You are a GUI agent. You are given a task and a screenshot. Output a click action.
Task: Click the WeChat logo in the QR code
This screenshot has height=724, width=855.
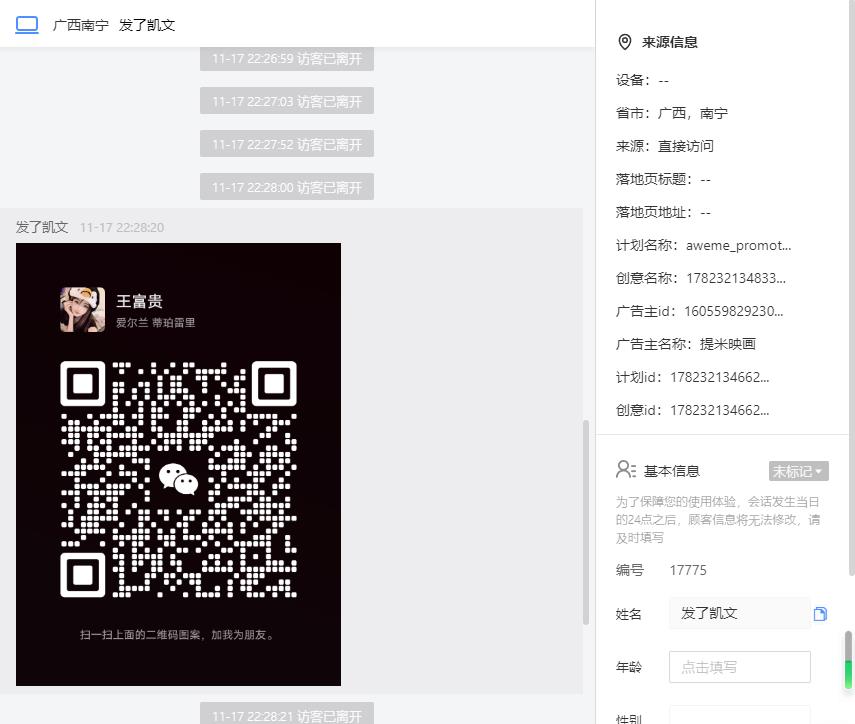tap(178, 479)
